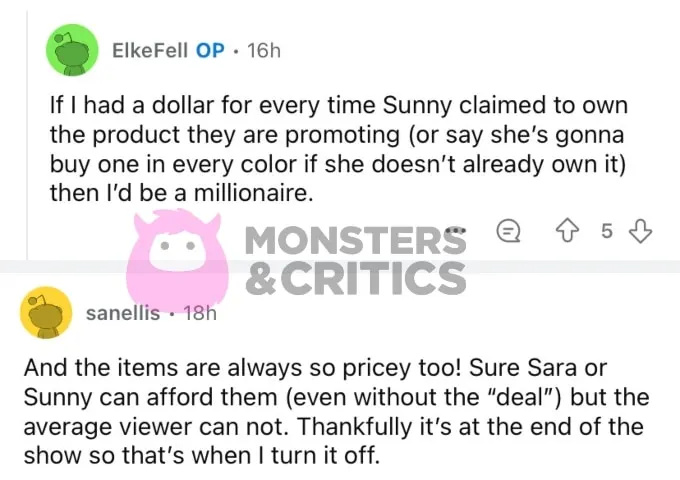Select sanellis's comment about pricey items
This screenshot has width=680, height=480.
pyautogui.click(x=337, y=411)
